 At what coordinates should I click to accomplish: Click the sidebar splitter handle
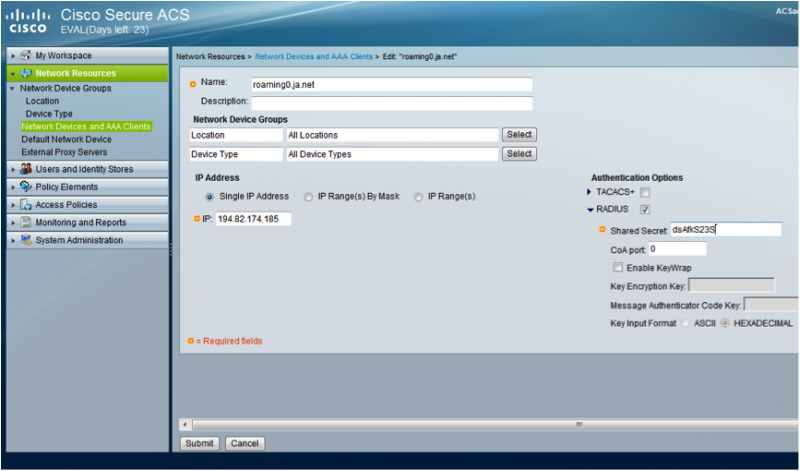[x=170, y=250]
